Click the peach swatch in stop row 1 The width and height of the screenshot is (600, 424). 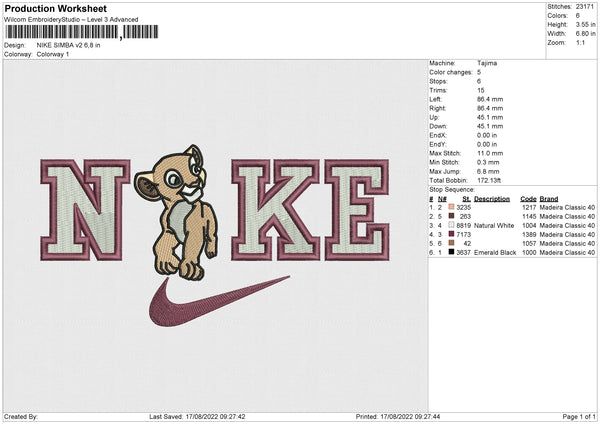pos(451,207)
